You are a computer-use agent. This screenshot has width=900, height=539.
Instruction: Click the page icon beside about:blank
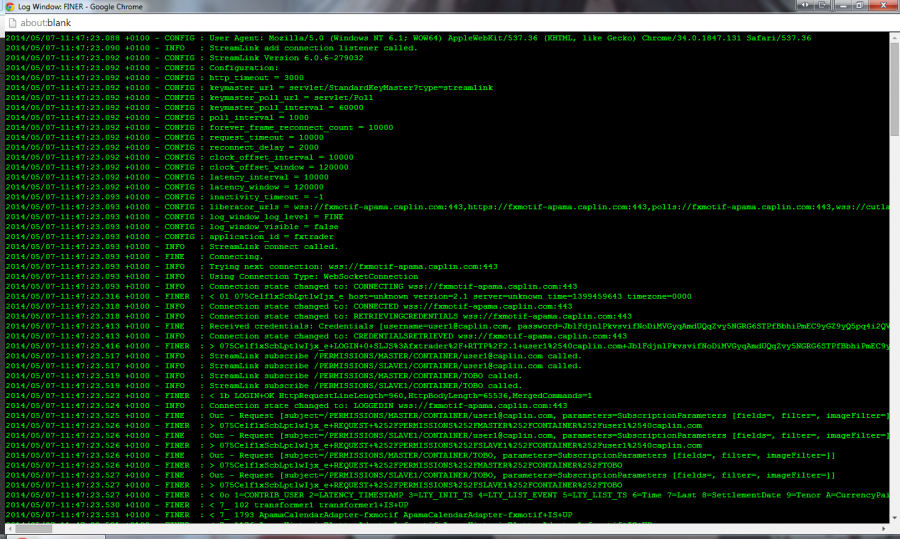tap(12, 23)
